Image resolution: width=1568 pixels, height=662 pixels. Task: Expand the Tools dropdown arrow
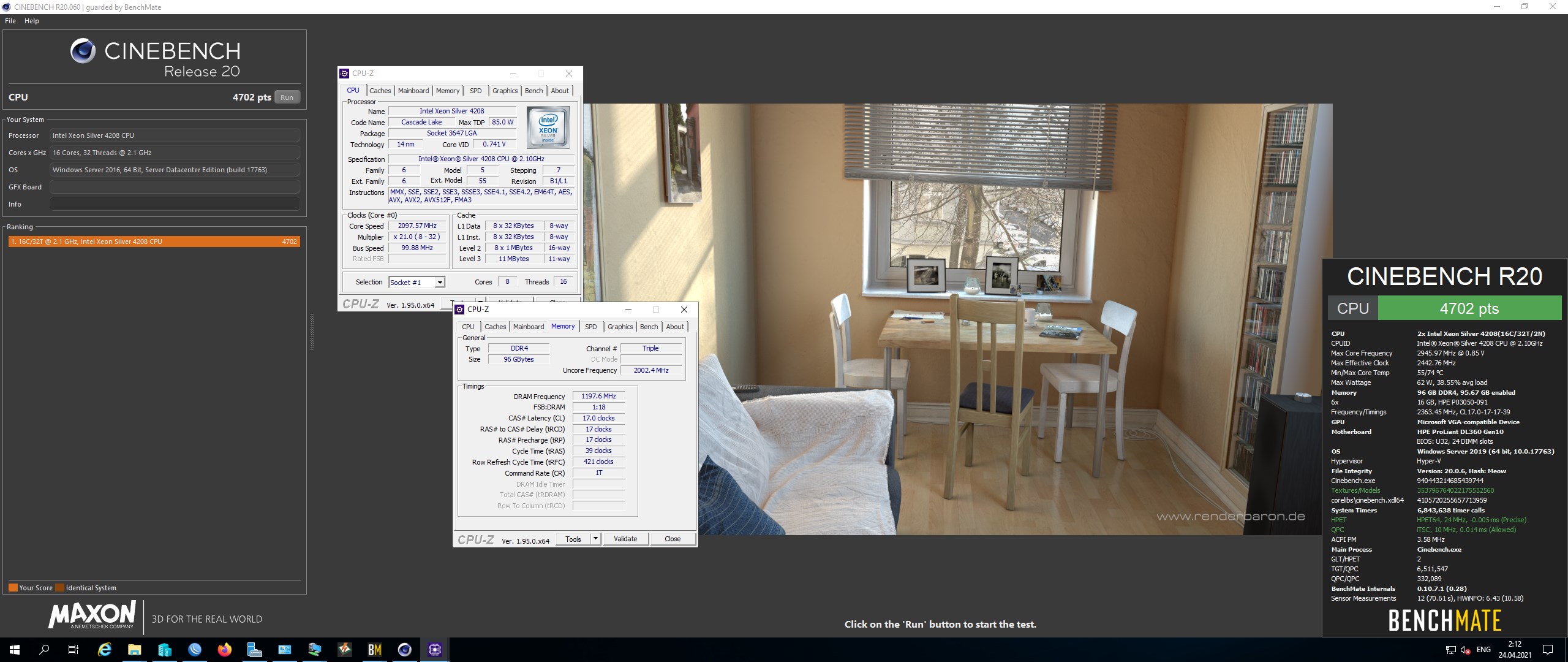[x=595, y=539]
